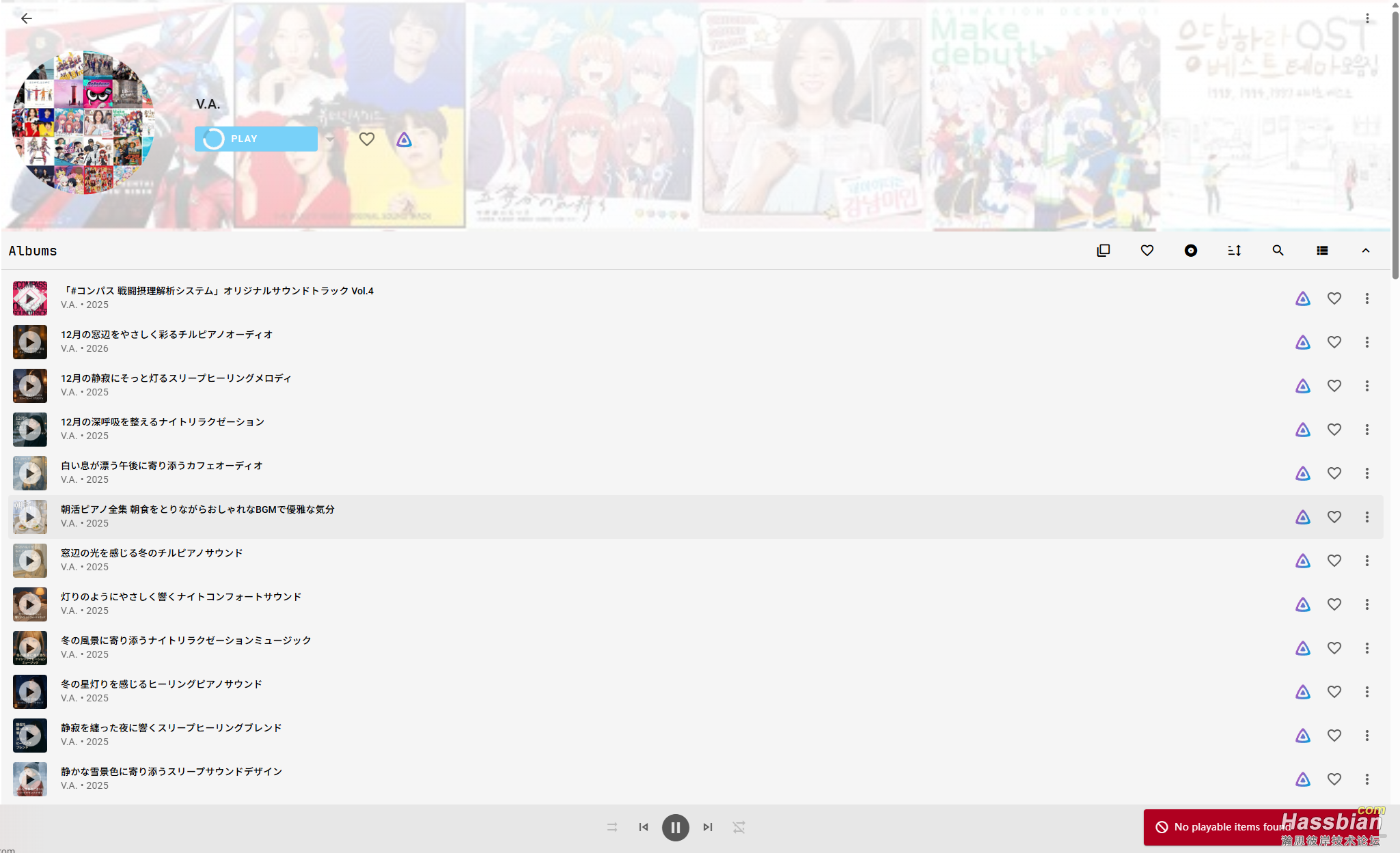This screenshot has height=853, width=1400.
Task: Open album 冬の星灯りを感じるヒーリングピアノサウンド
Action: point(161,684)
